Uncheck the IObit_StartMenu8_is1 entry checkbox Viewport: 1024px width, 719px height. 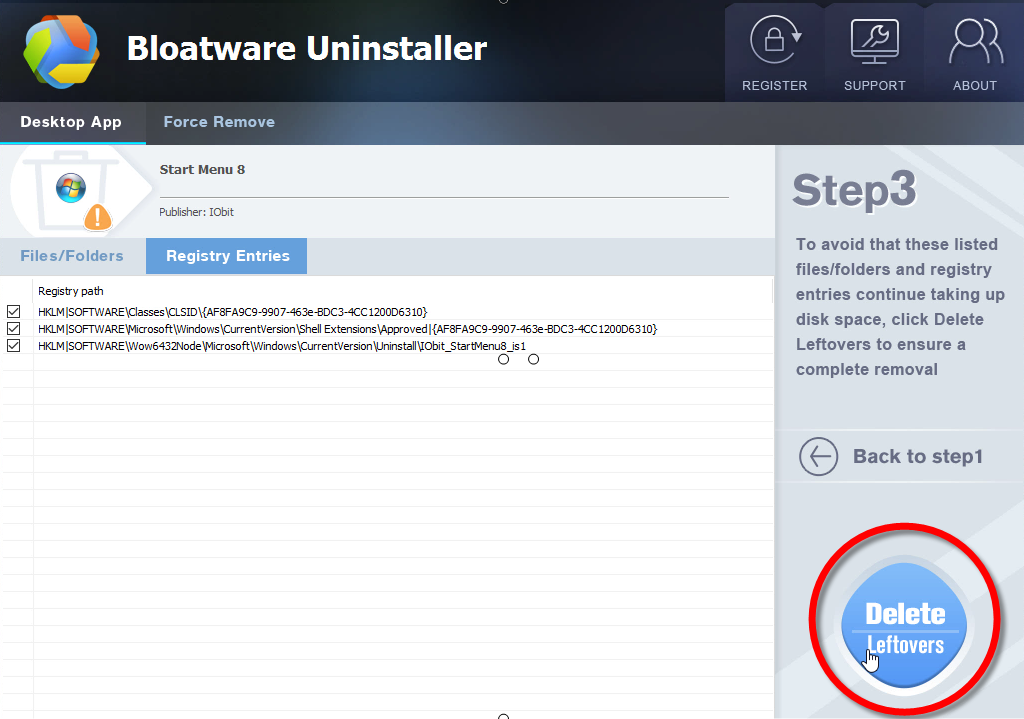click(x=14, y=345)
